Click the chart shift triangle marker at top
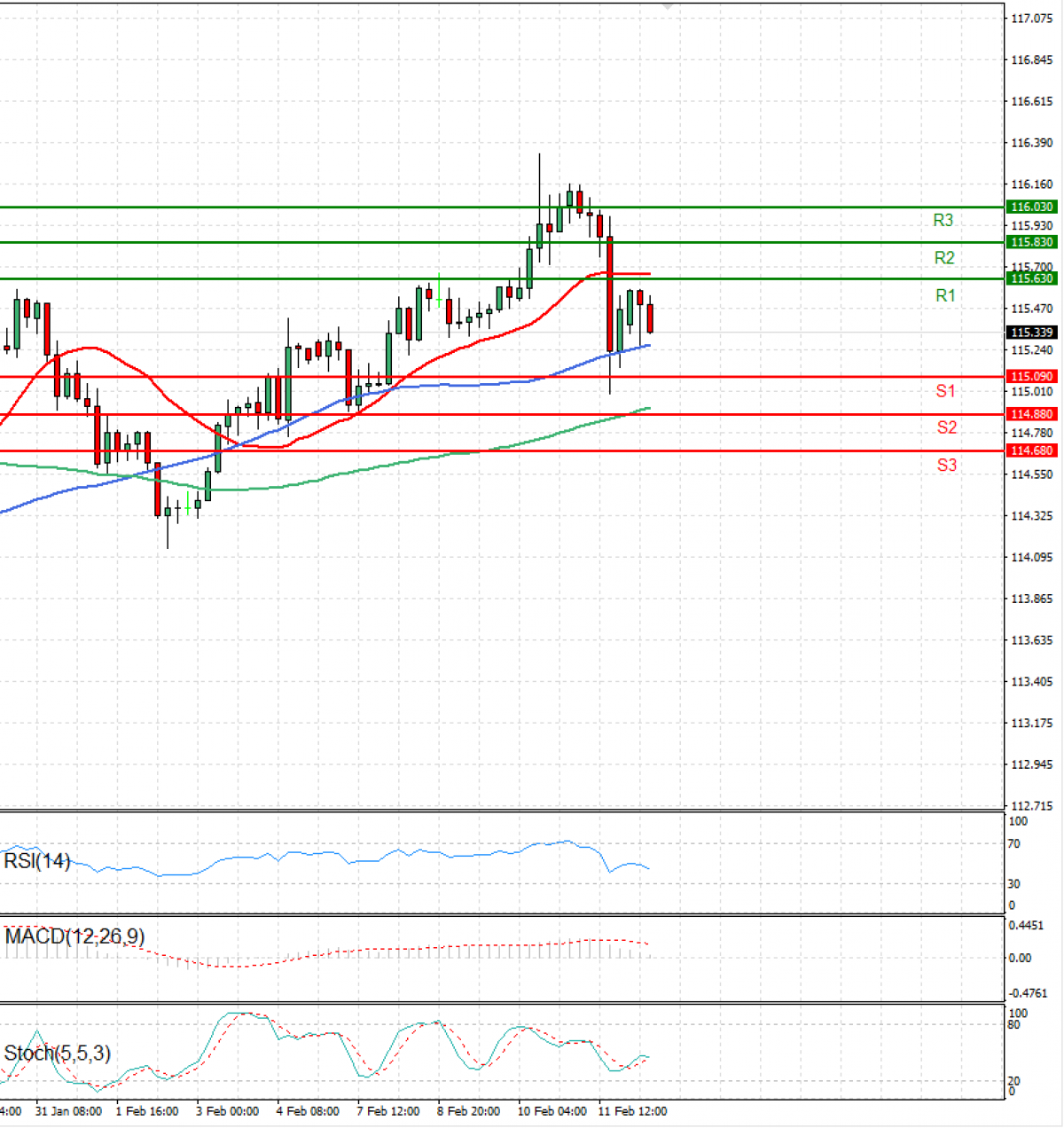Screen dimensions: 1064x1128 (x=669, y=6)
